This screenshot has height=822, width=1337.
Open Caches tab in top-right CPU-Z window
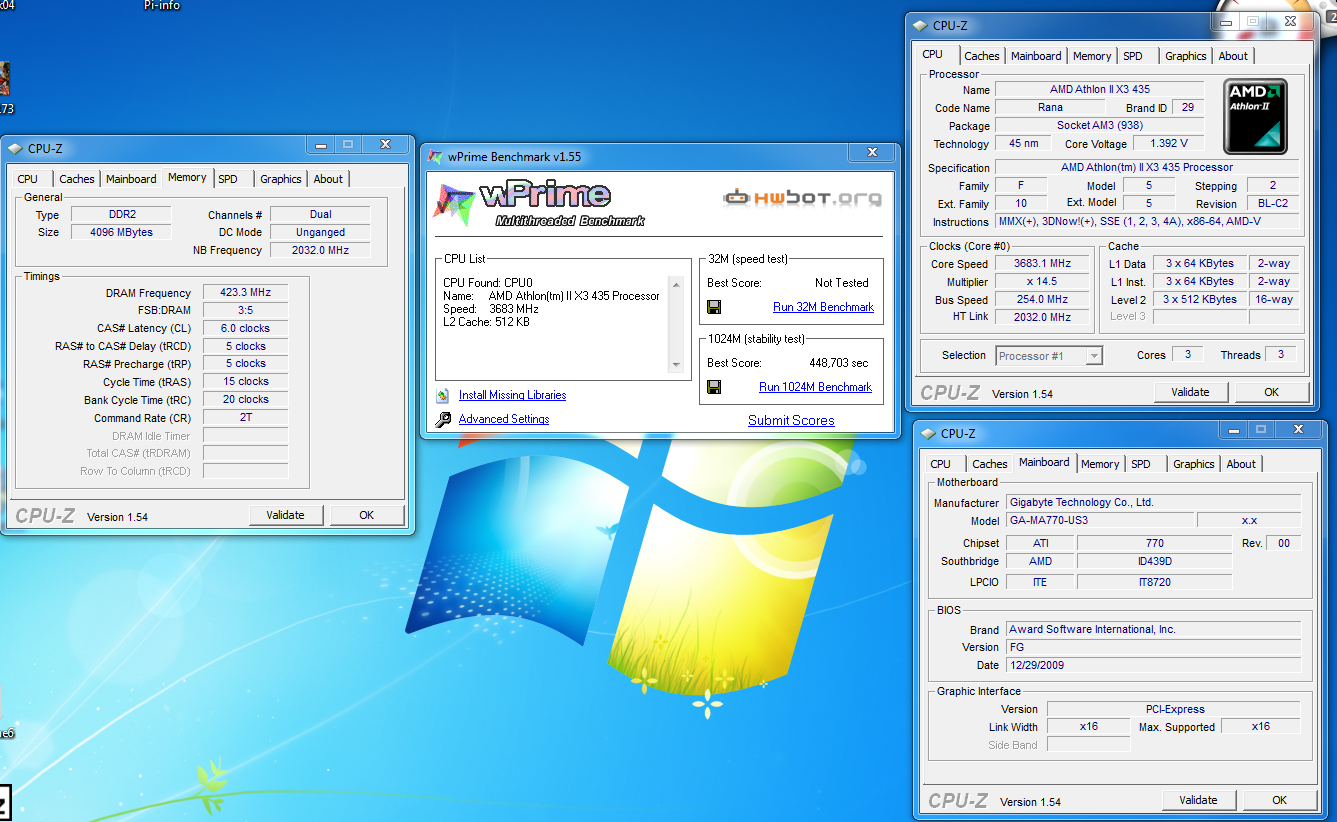982,56
